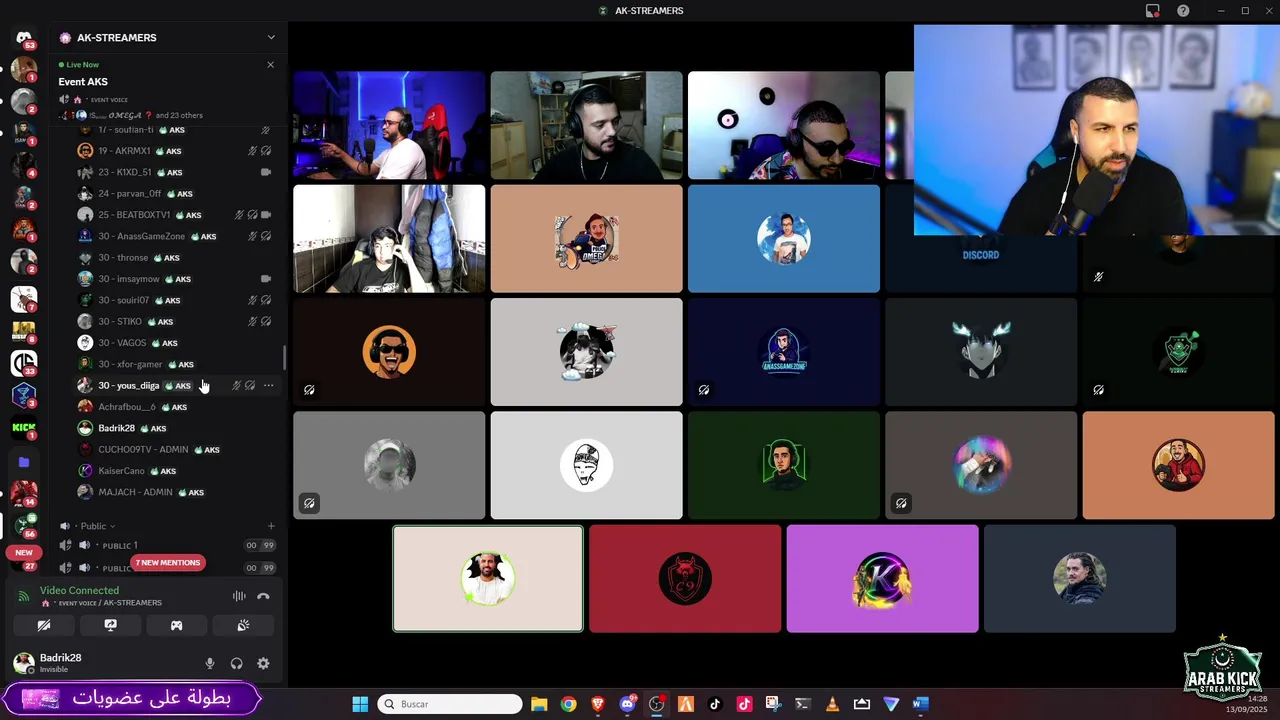Image resolution: width=1280 pixels, height=720 pixels.
Task: Open Video Connected connection details
Action: pyautogui.click(x=79, y=591)
